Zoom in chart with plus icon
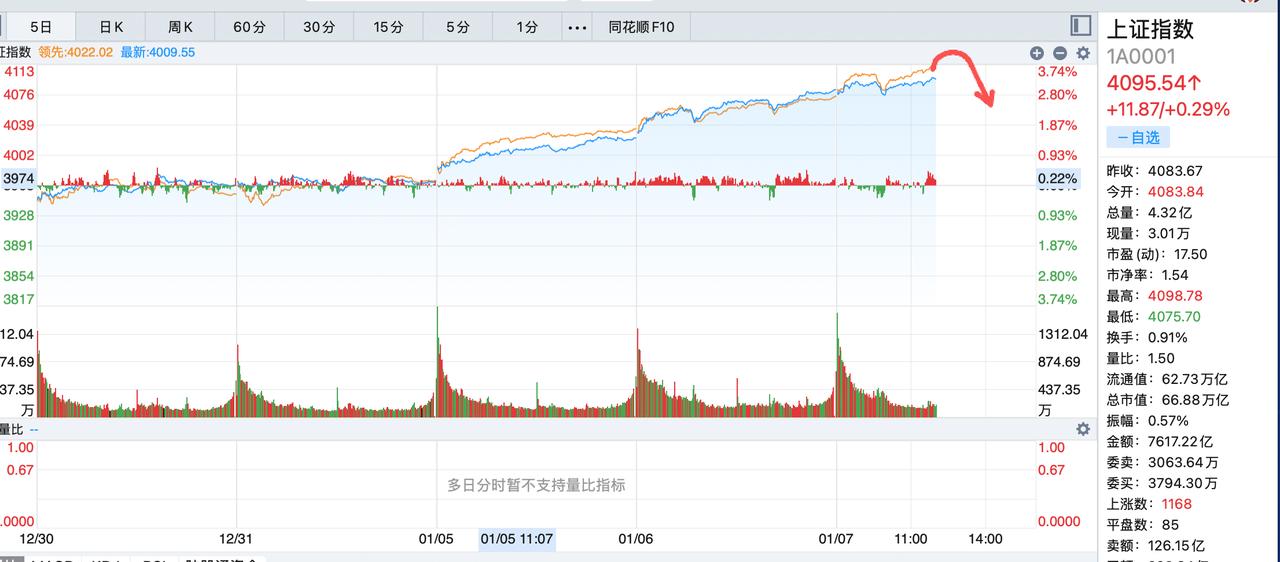The image size is (1280, 562). point(1037,53)
